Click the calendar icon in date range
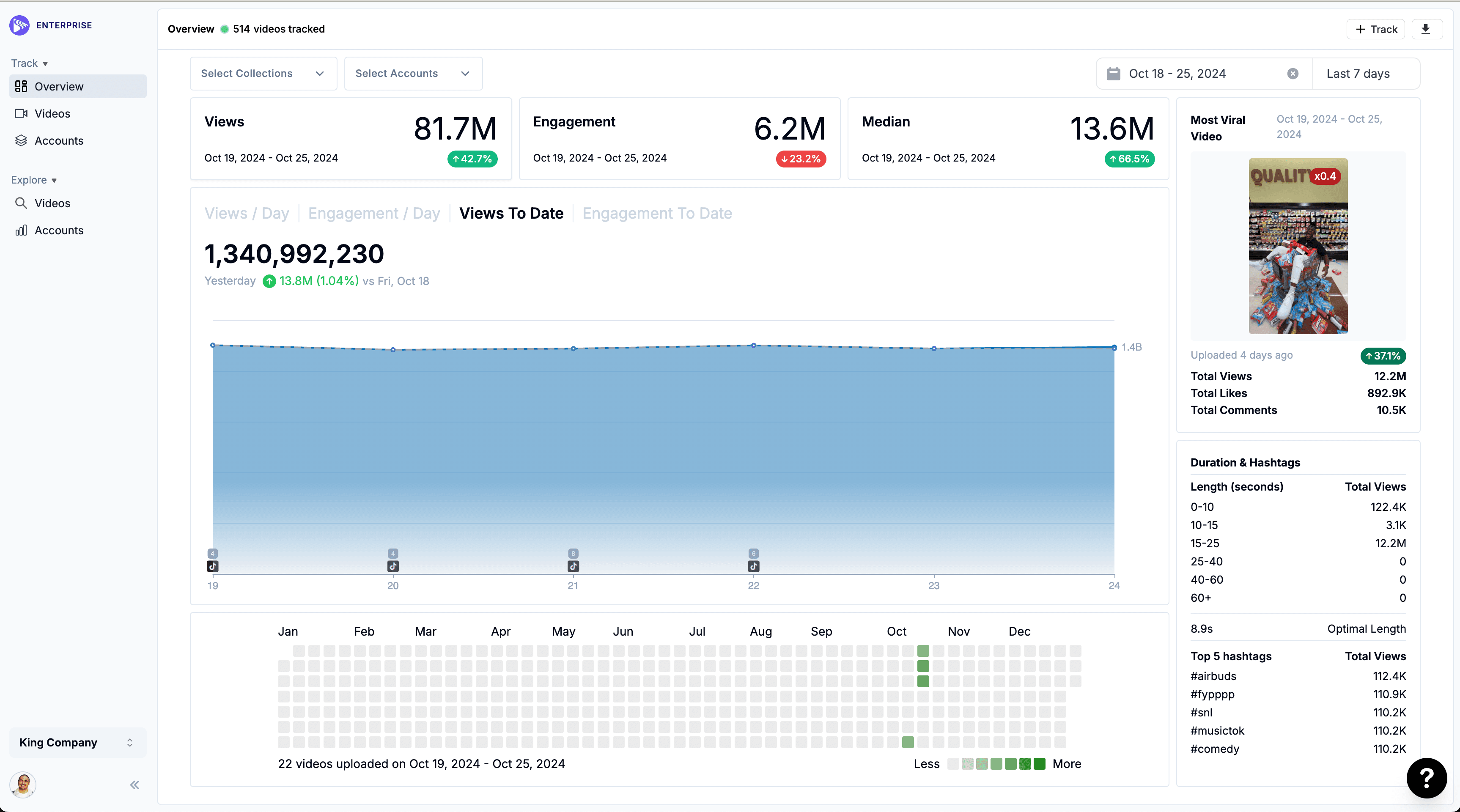This screenshot has height=812, width=1460. tap(1113, 74)
